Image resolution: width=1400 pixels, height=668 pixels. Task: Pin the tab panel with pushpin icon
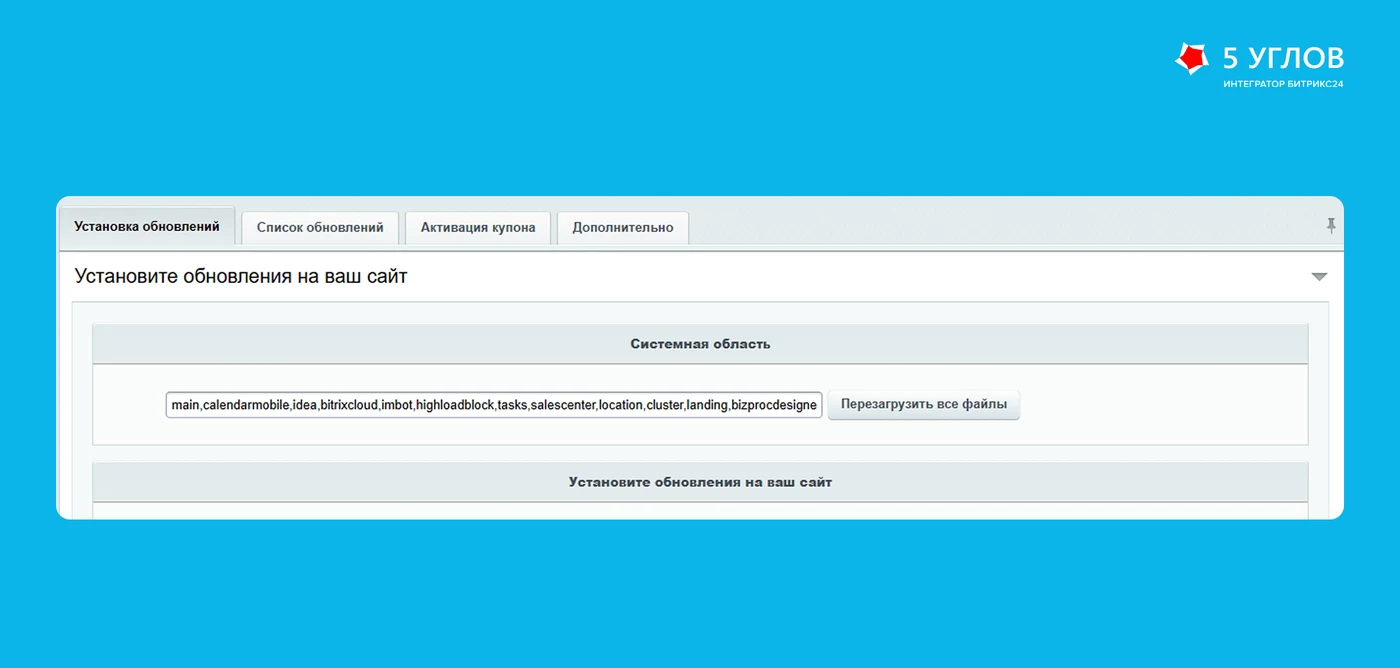click(1331, 226)
